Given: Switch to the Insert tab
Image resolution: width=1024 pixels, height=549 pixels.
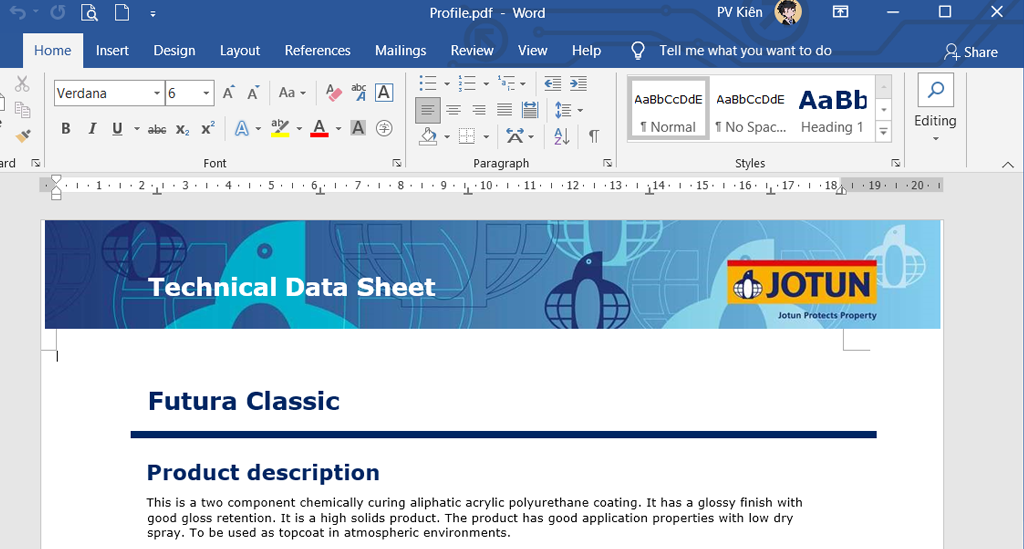Looking at the screenshot, I should pyautogui.click(x=112, y=50).
